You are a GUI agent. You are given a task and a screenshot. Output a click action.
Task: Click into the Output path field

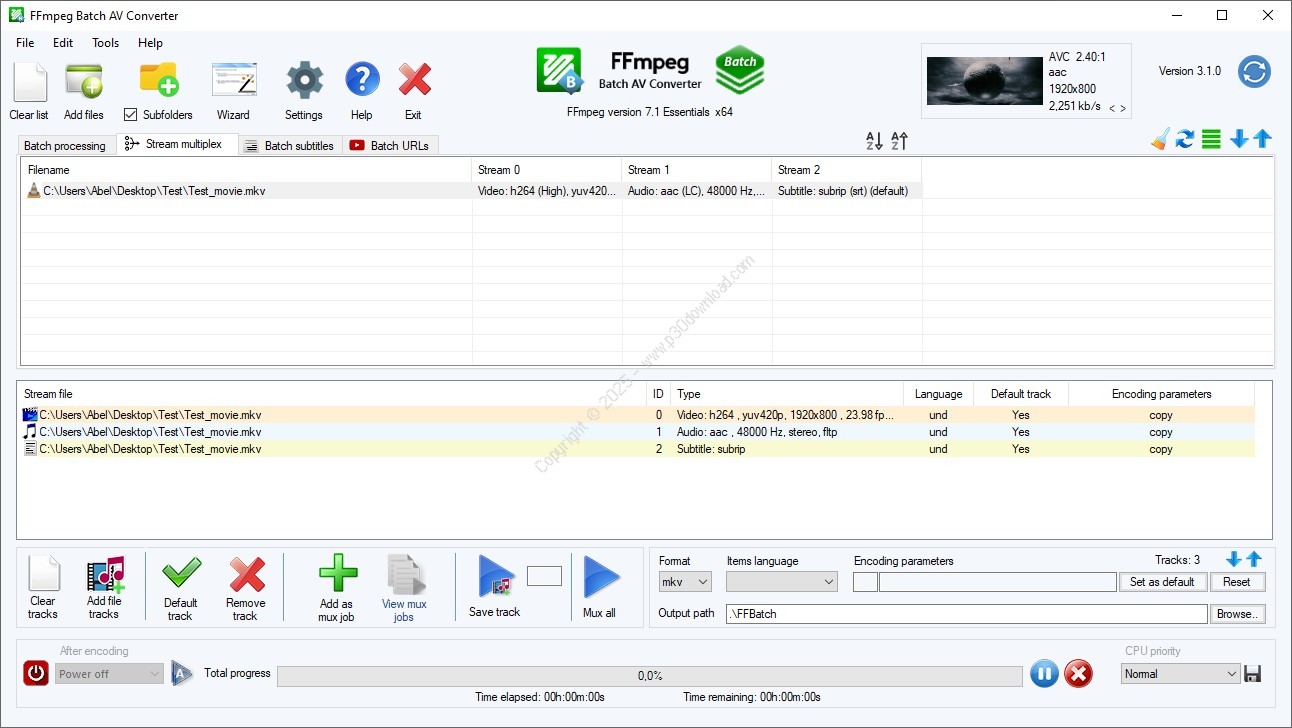965,613
